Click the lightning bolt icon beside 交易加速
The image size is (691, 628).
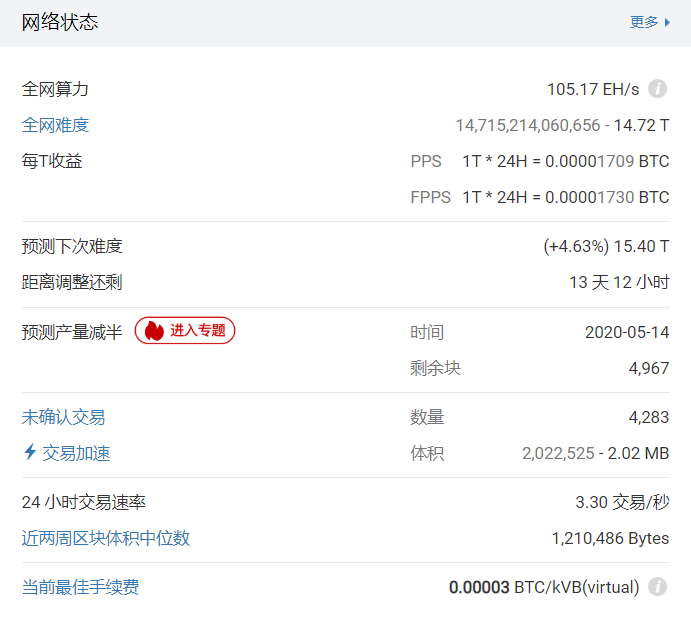click(x=30, y=452)
